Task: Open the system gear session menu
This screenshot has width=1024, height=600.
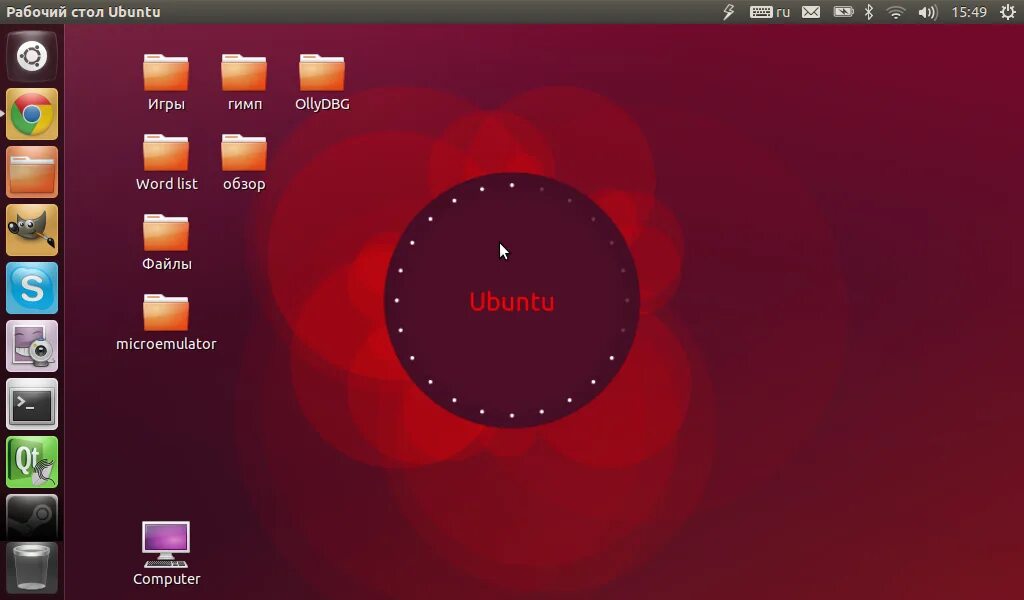Action: 1008,12
